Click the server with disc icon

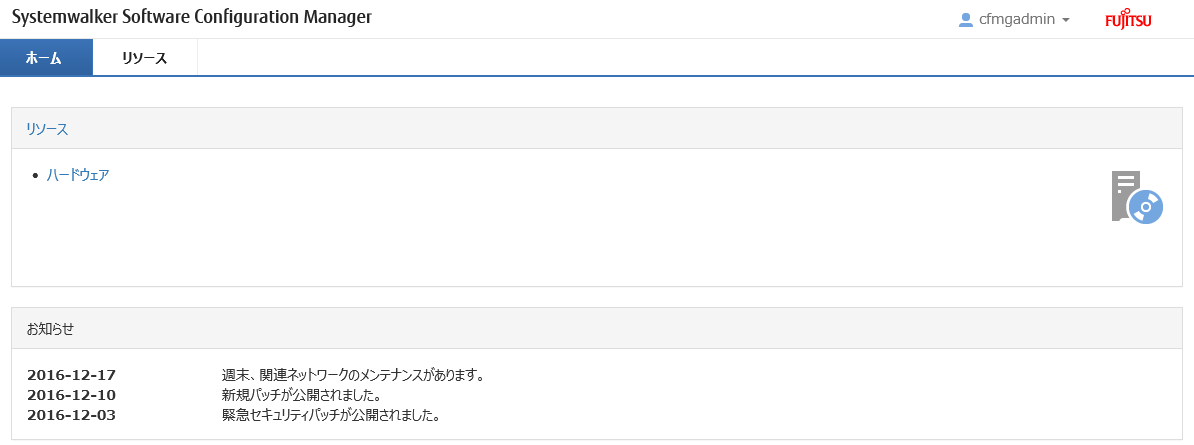(1137, 197)
